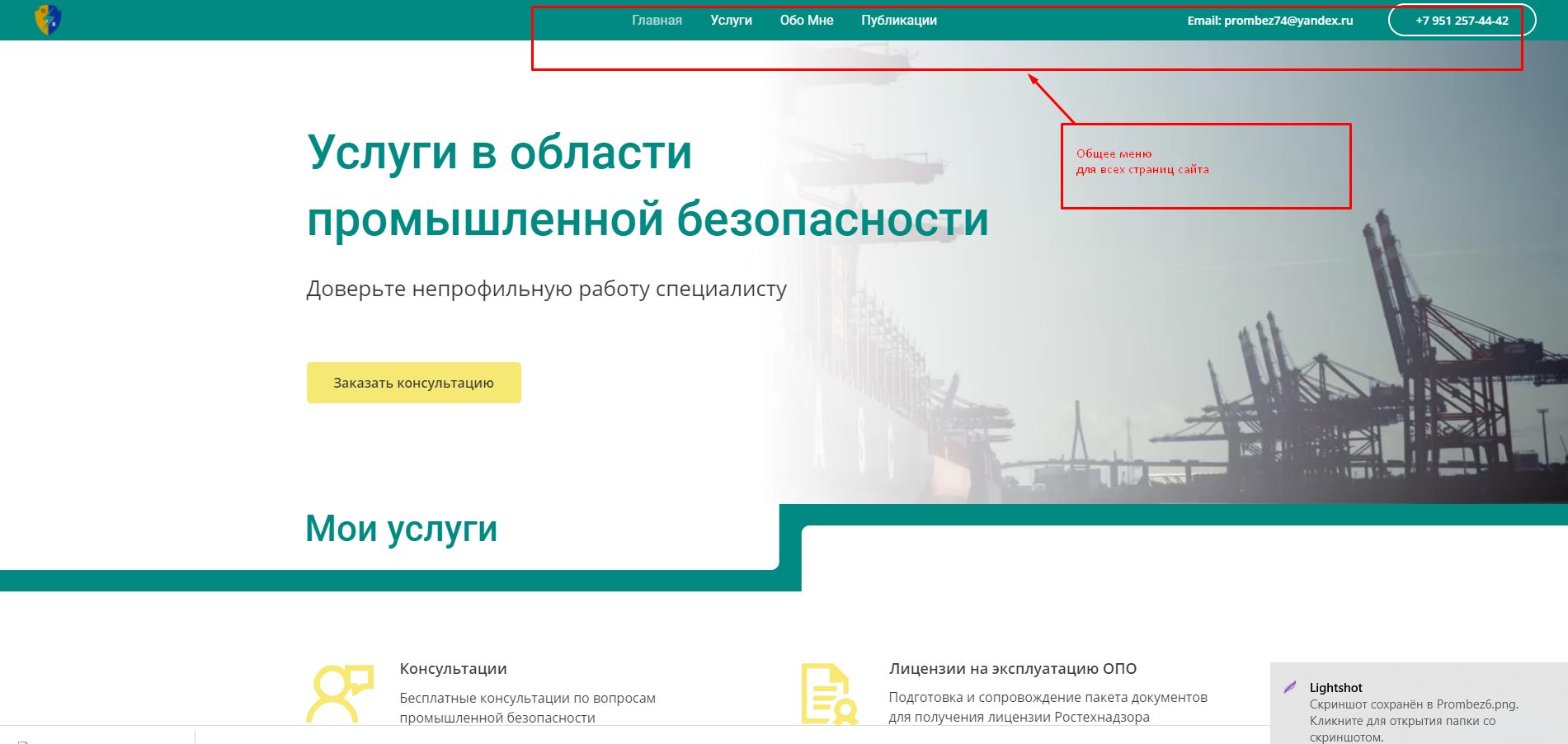Viewport: 1568px width, 744px height.
Task: Go to the Услуги menu item
Action: pyautogui.click(x=731, y=21)
